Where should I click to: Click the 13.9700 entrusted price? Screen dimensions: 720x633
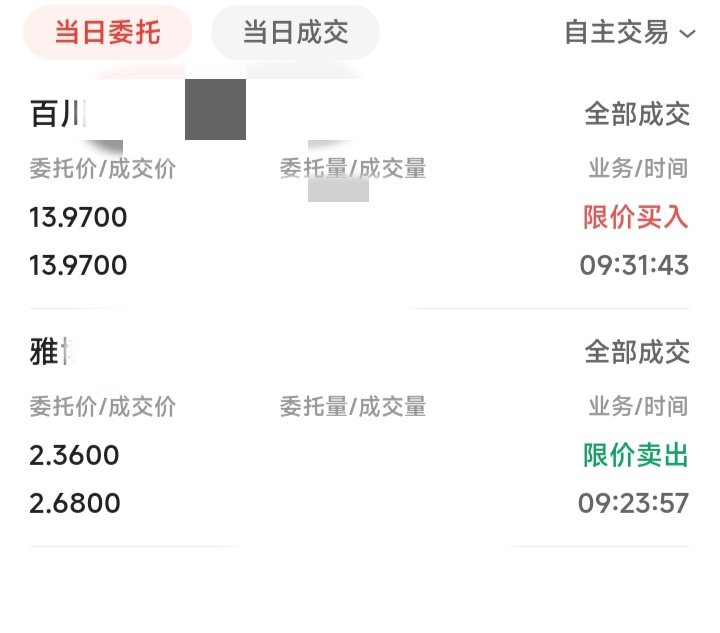[x=78, y=217]
